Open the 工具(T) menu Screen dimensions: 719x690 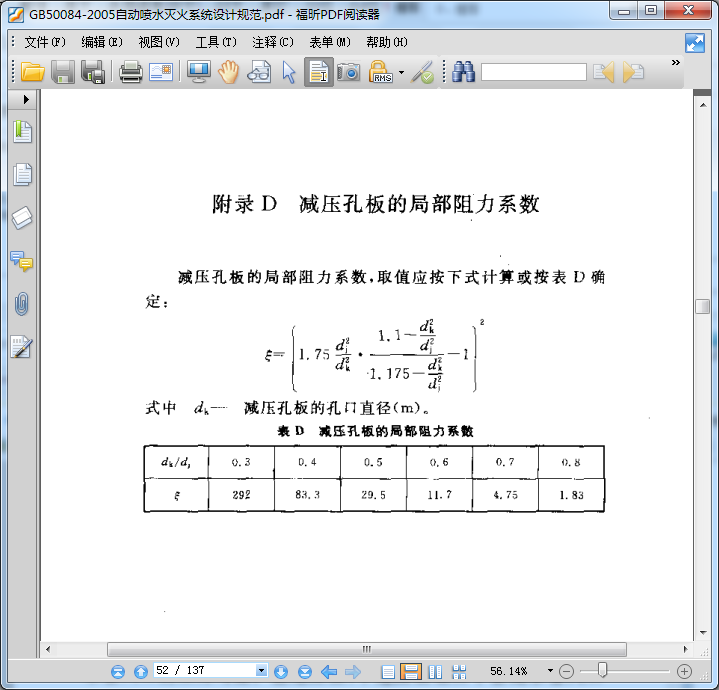[216, 42]
